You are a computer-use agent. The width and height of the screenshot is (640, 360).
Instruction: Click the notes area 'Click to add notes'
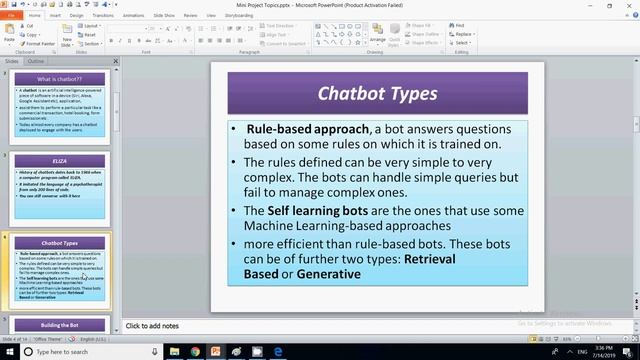point(152,326)
